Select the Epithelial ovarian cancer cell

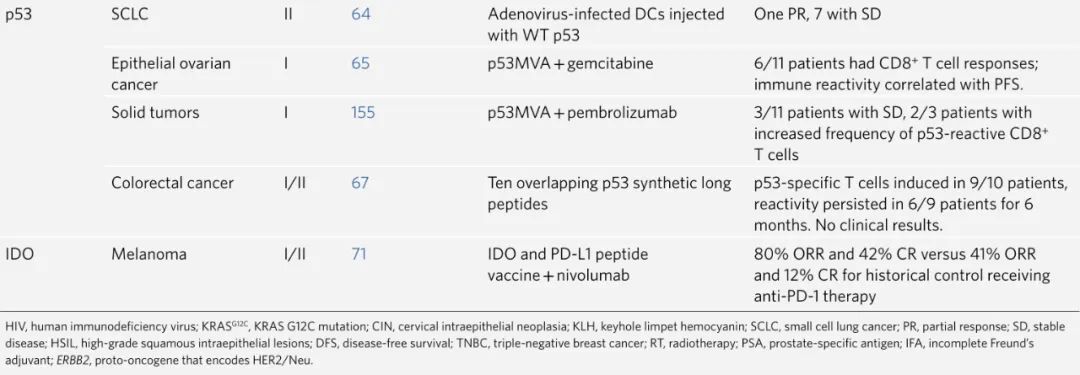(x=171, y=74)
